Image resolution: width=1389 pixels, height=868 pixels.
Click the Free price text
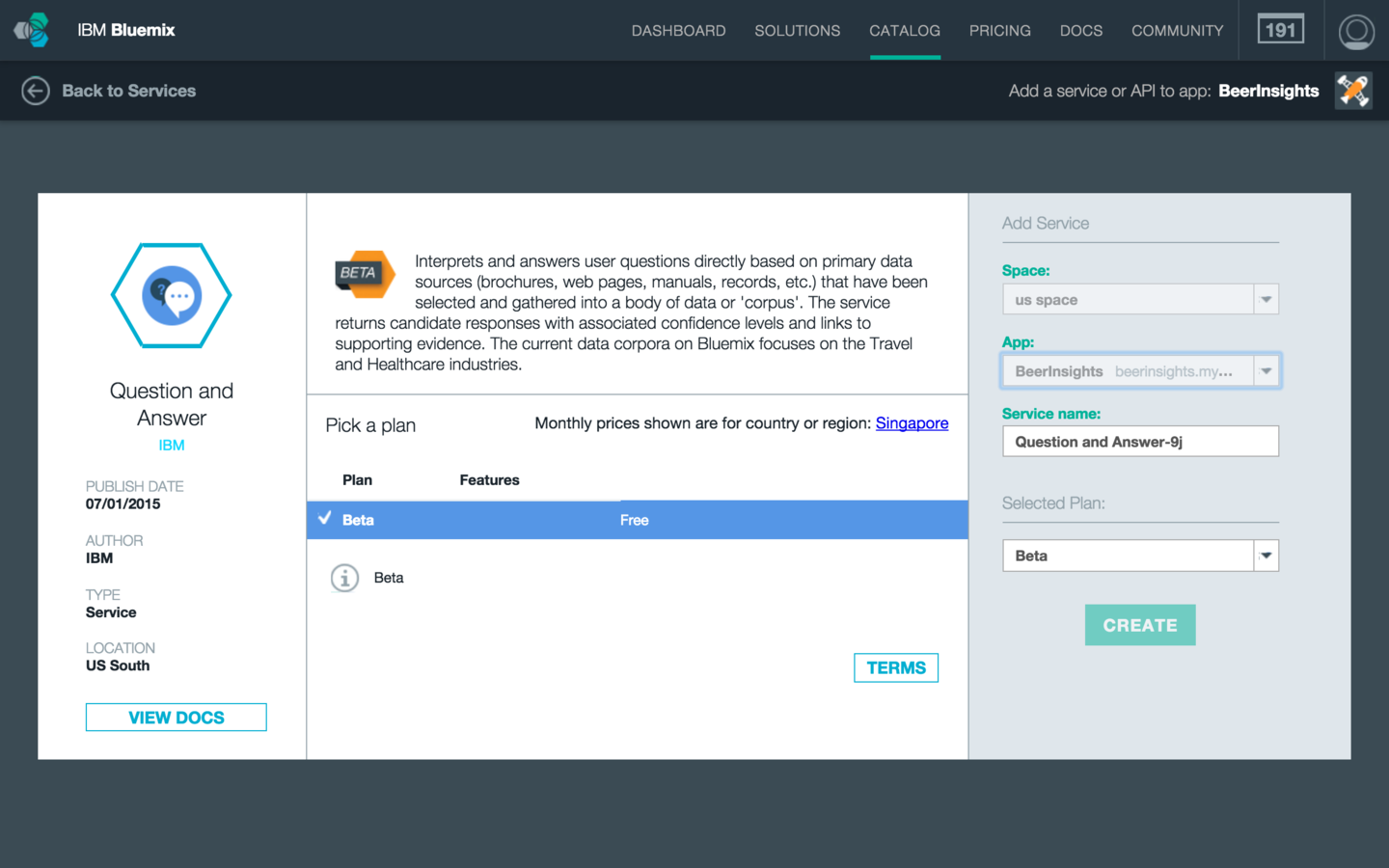(634, 520)
